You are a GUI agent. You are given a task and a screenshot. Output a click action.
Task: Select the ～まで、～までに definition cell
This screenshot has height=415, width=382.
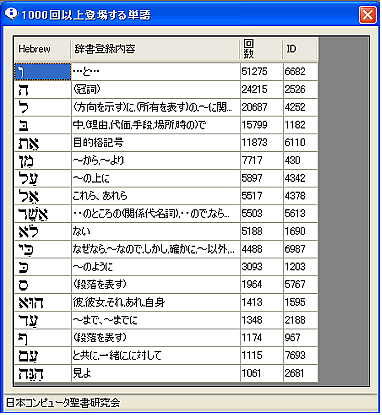pos(156,320)
